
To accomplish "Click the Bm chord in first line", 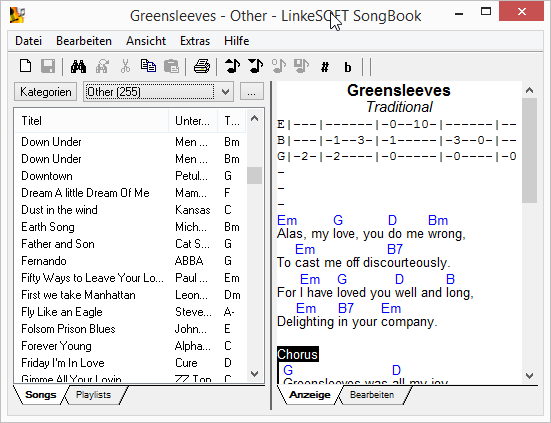I will [438, 220].
